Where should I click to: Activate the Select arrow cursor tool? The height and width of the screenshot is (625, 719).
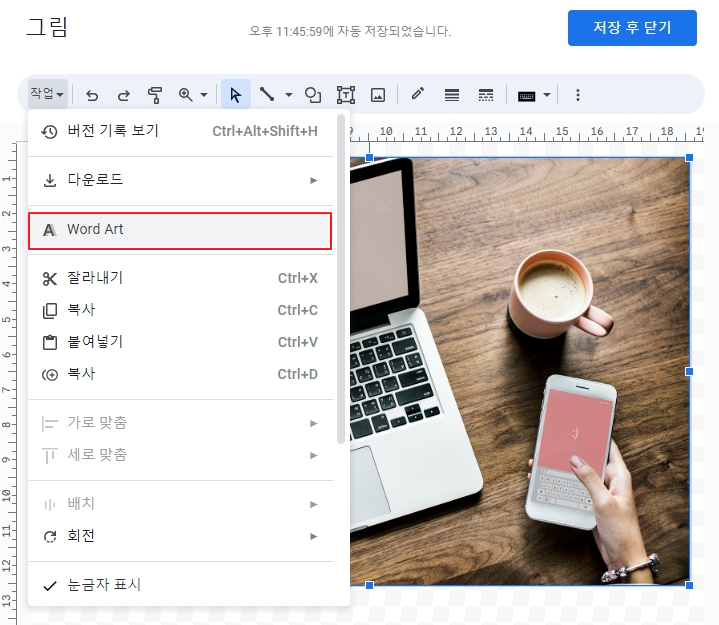point(236,95)
